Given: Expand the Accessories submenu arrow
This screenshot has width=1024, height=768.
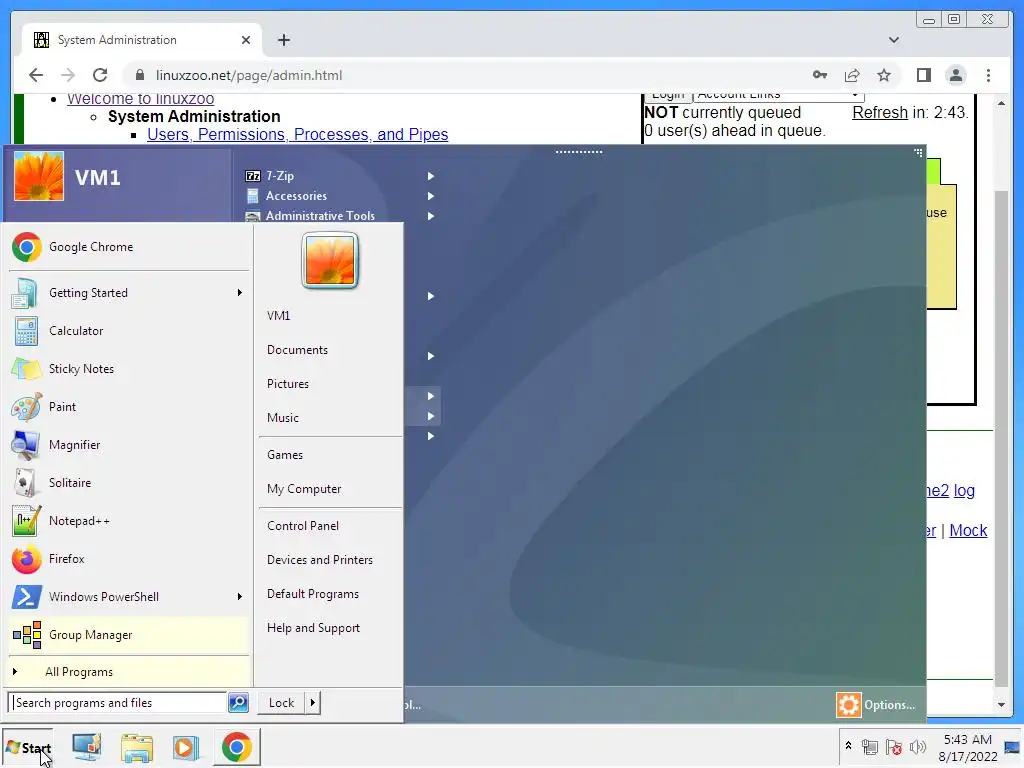Looking at the screenshot, I should point(430,196).
